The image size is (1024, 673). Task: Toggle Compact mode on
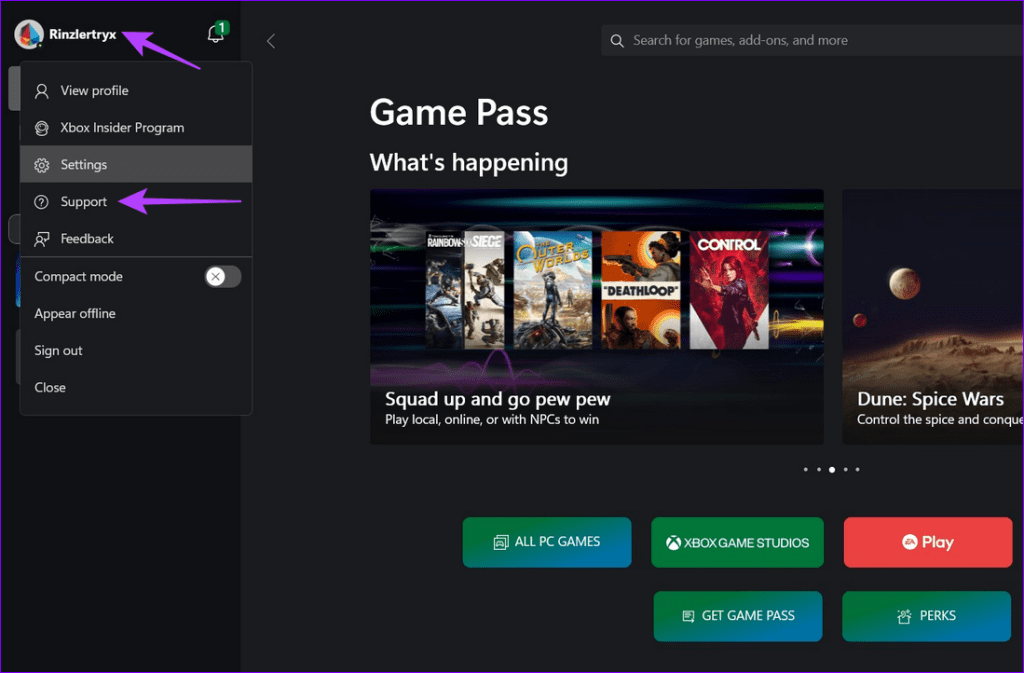(x=222, y=276)
